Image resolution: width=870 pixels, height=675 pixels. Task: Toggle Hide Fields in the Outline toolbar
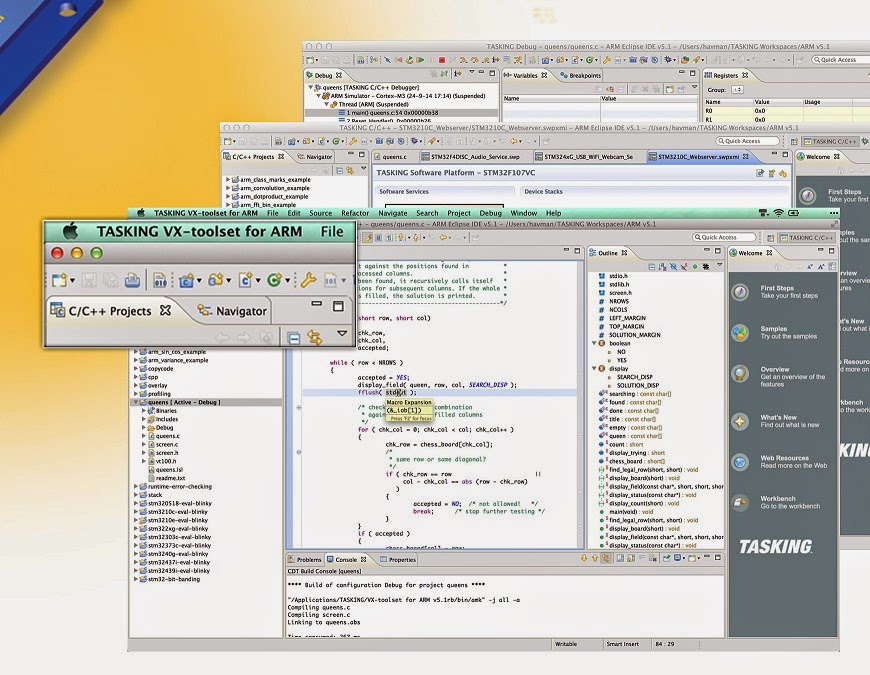tap(673, 266)
